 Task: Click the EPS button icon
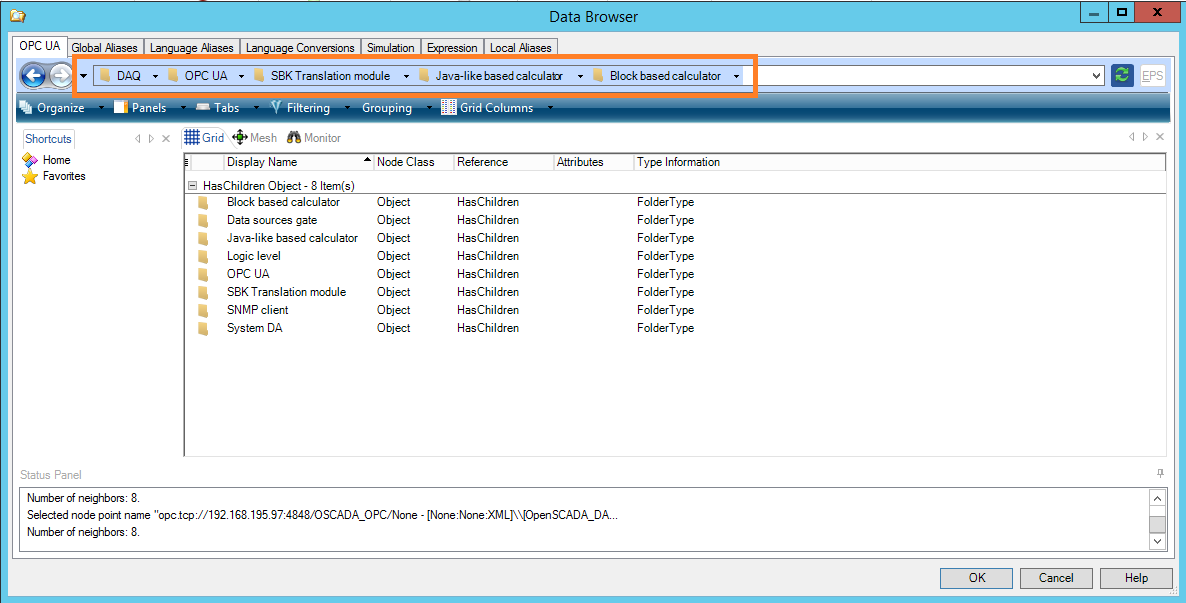[1152, 76]
